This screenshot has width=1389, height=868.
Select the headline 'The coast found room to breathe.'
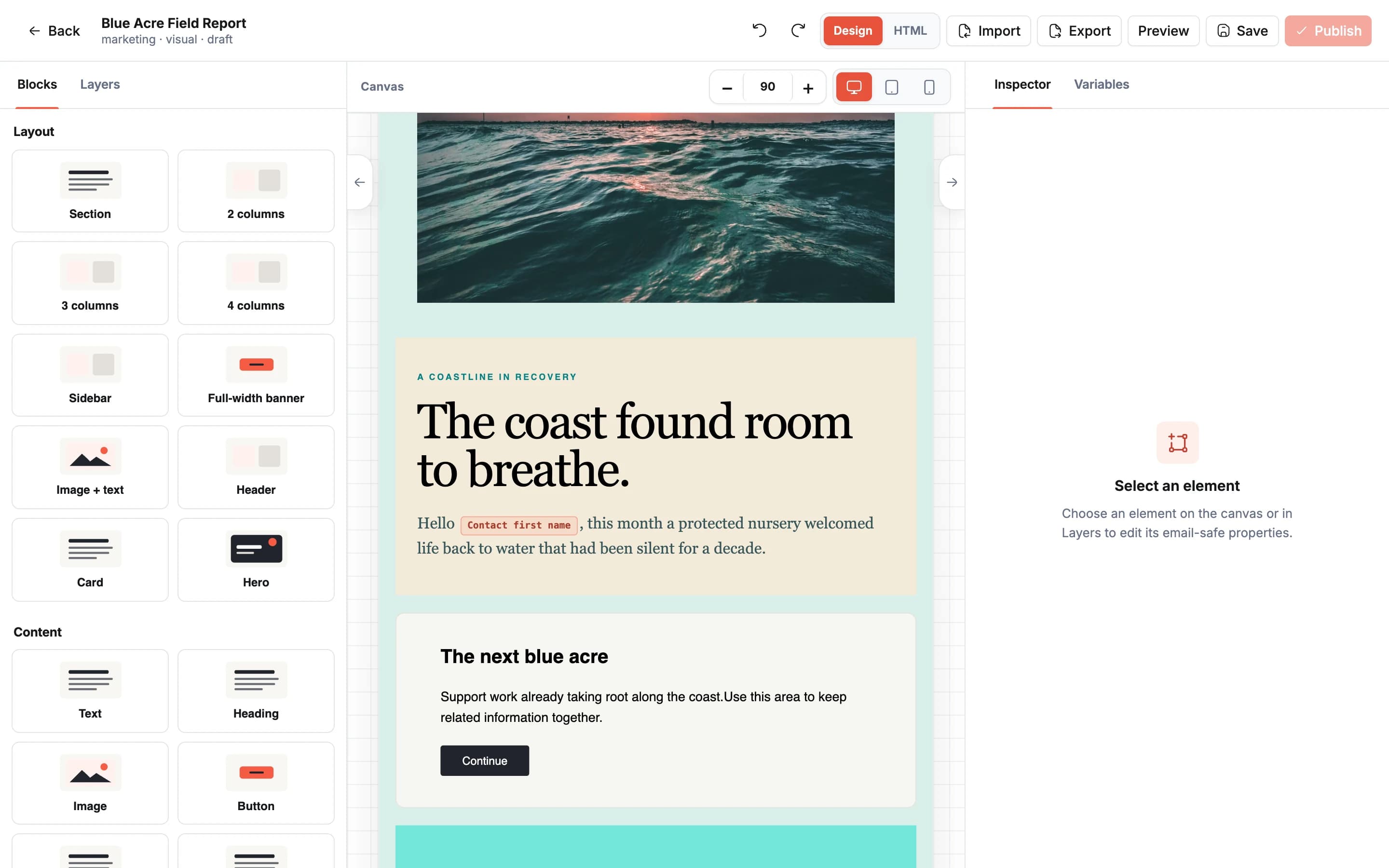pyautogui.click(x=634, y=445)
